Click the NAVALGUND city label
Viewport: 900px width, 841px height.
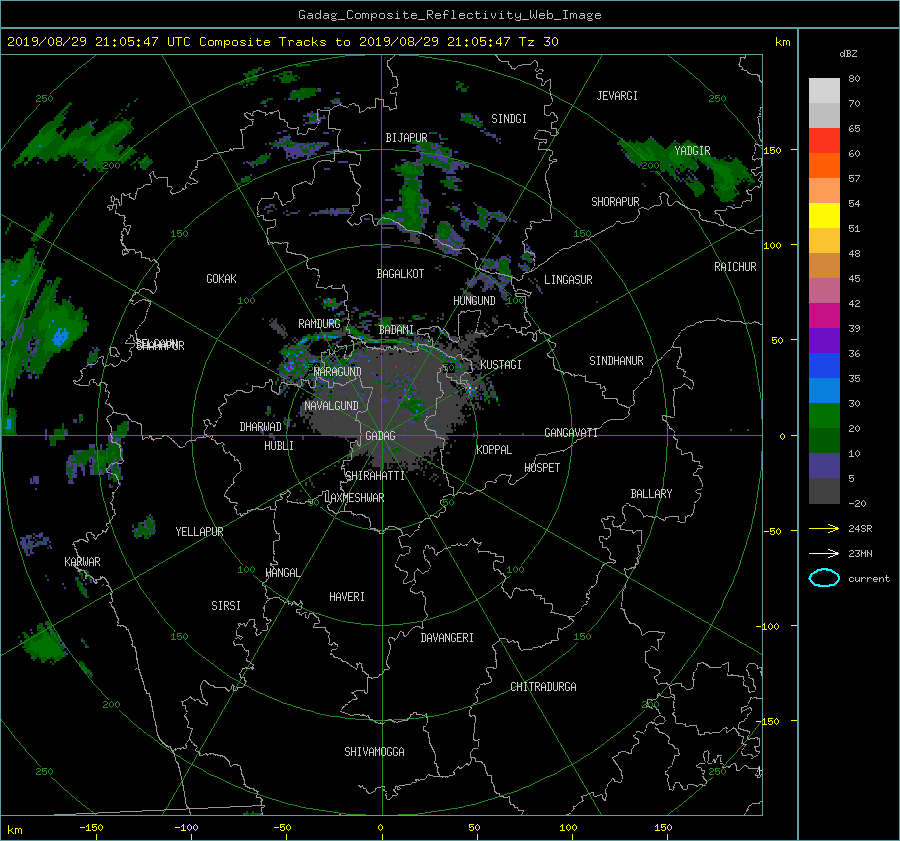[331, 406]
